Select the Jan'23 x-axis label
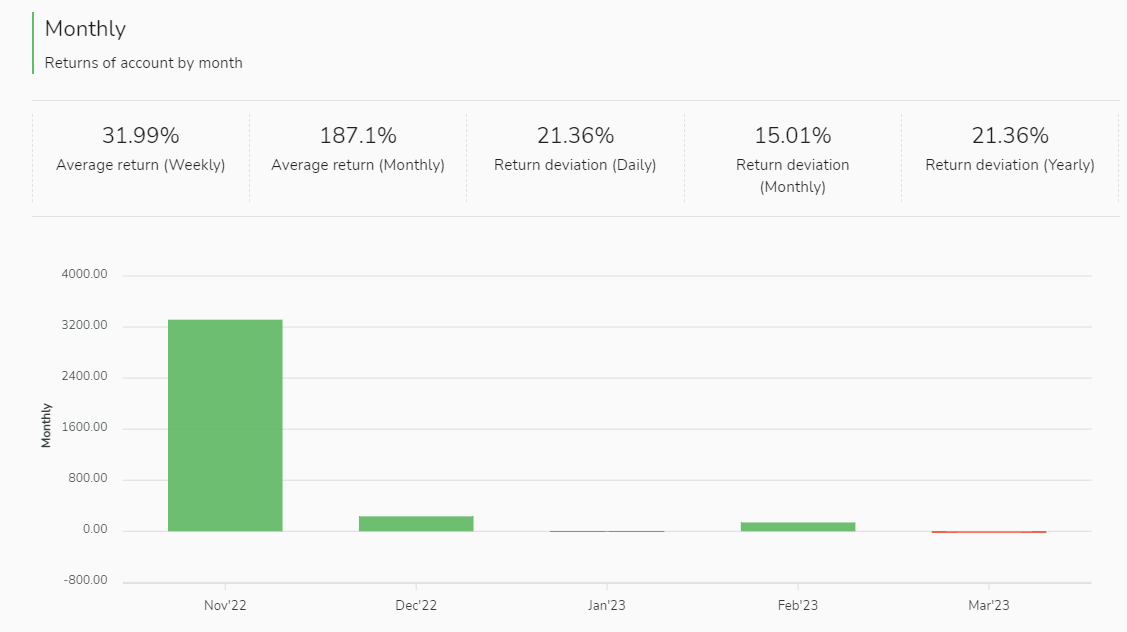 tap(607, 605)
